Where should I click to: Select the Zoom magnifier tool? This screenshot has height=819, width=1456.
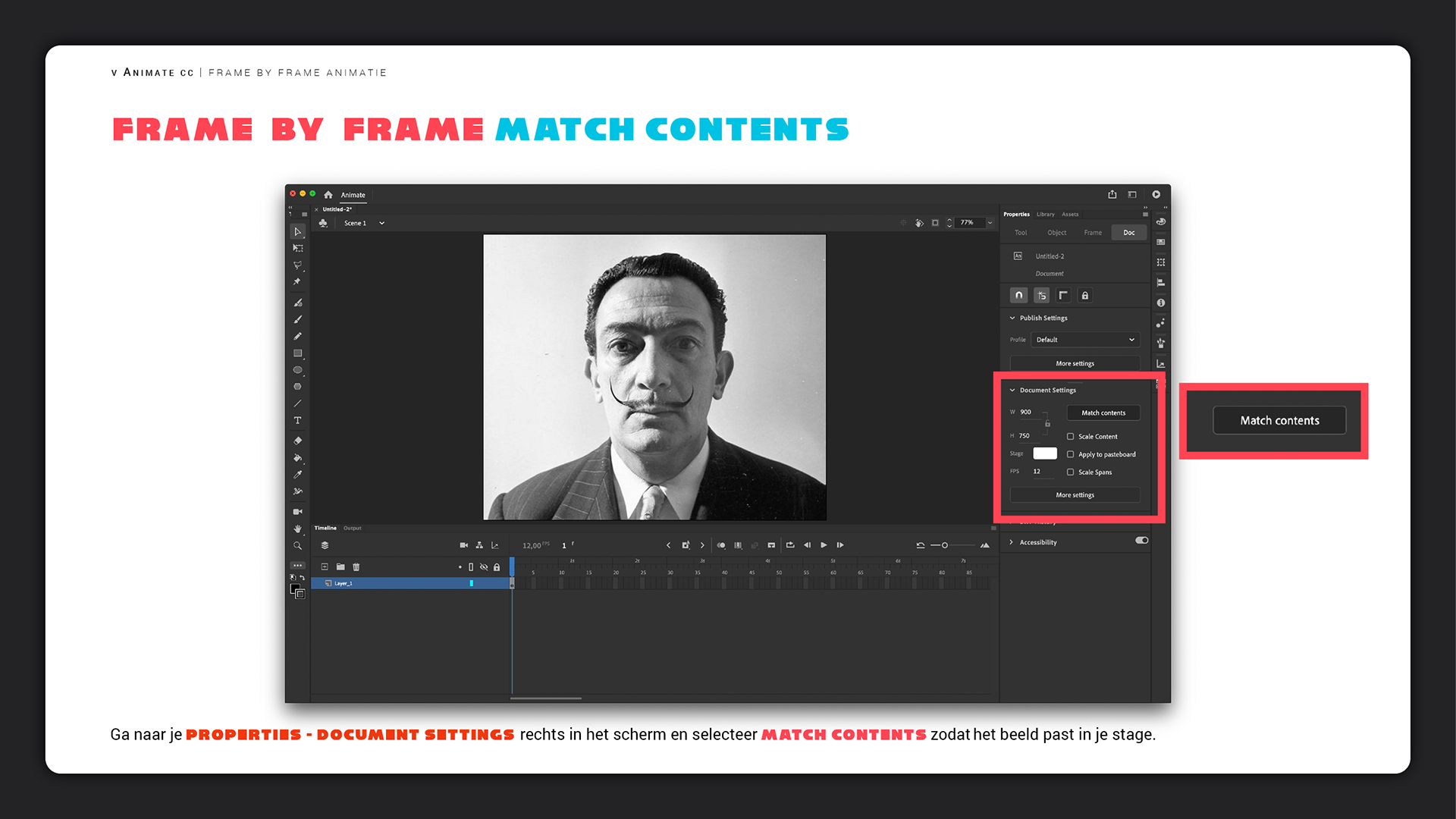coord(297,545)
